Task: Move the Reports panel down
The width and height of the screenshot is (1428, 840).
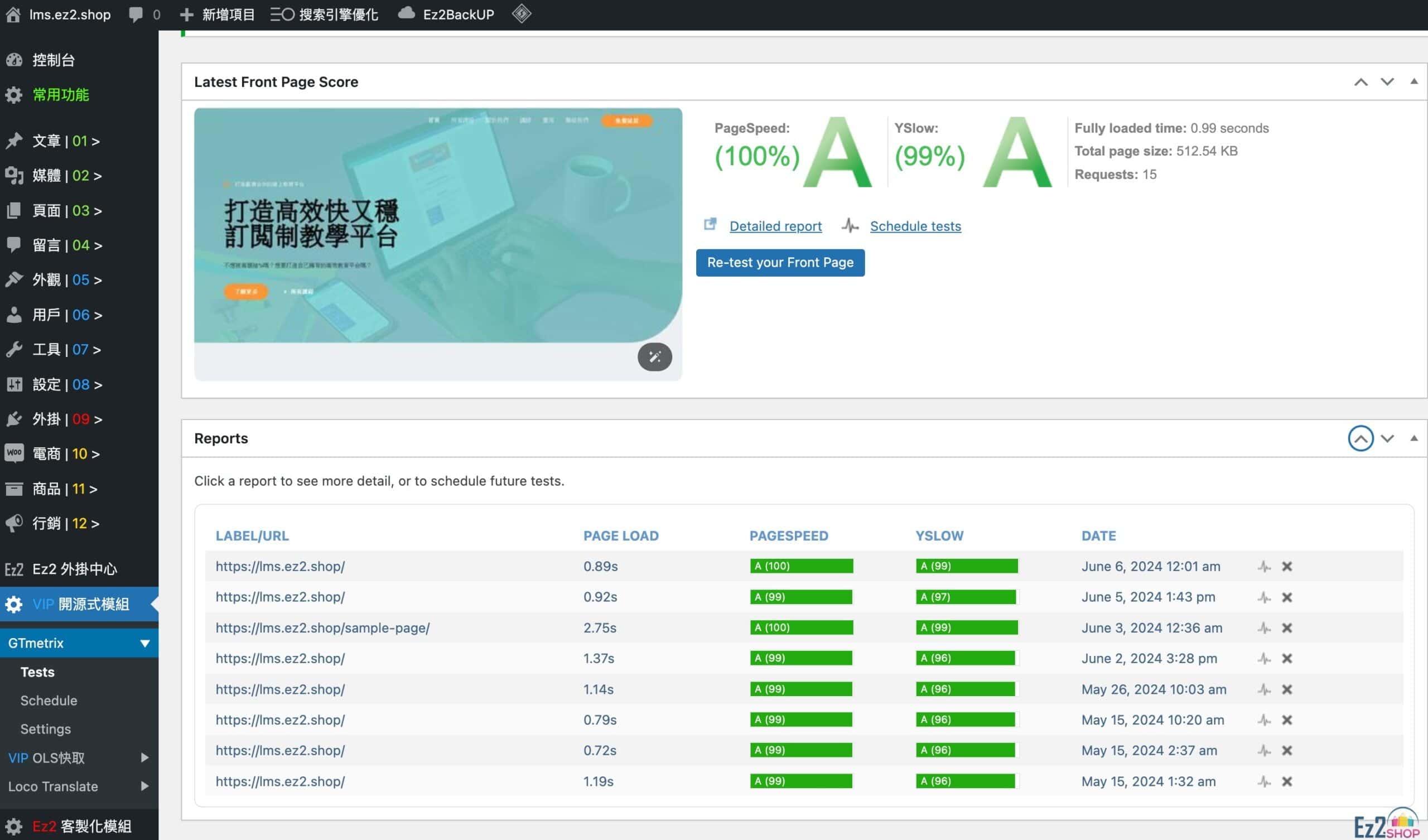Action: [x=1387, y=438]
